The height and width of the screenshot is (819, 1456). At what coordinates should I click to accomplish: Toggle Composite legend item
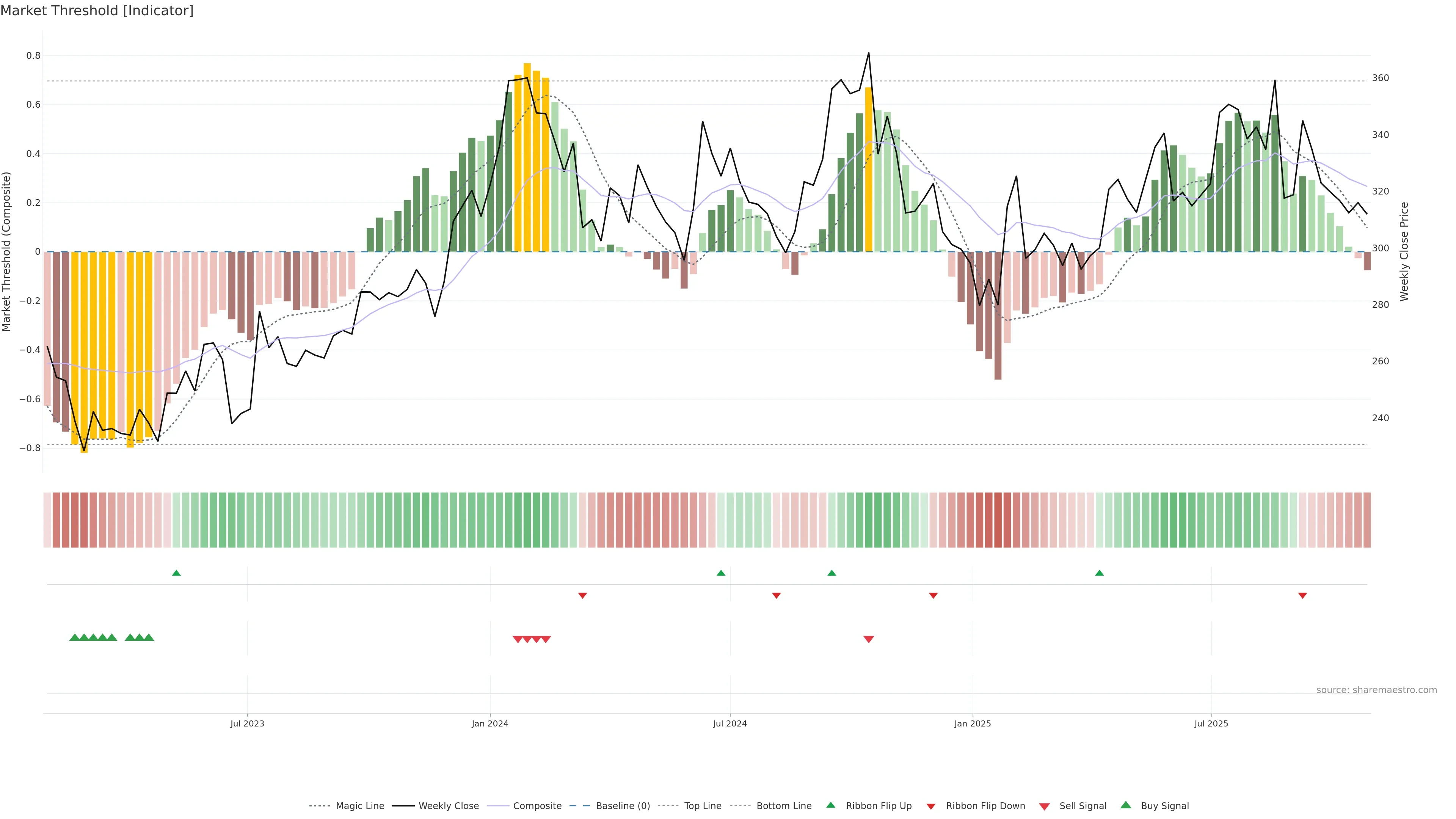pos(537,806)
